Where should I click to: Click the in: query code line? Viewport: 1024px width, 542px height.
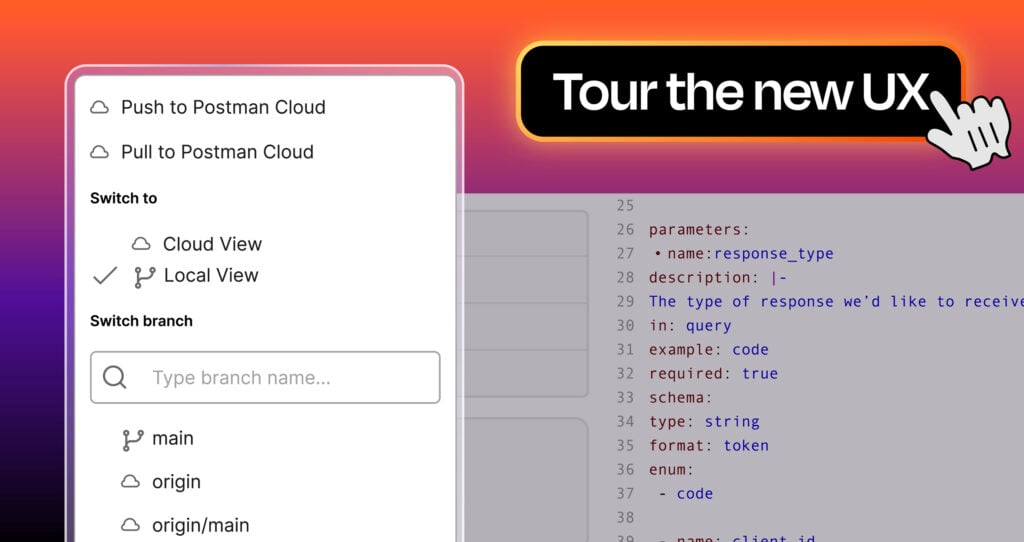point(690,325)
